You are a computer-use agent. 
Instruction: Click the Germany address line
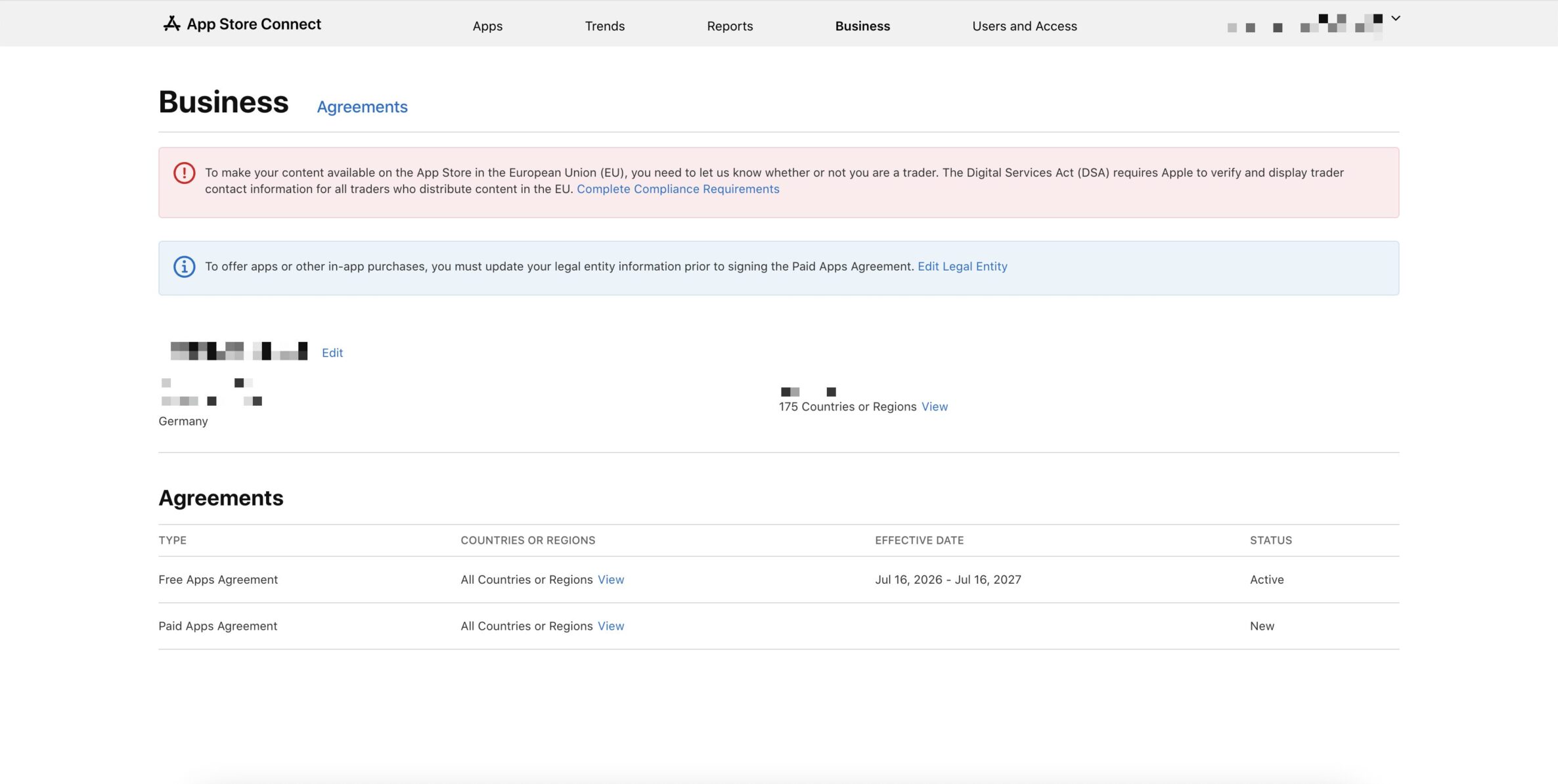183,421
